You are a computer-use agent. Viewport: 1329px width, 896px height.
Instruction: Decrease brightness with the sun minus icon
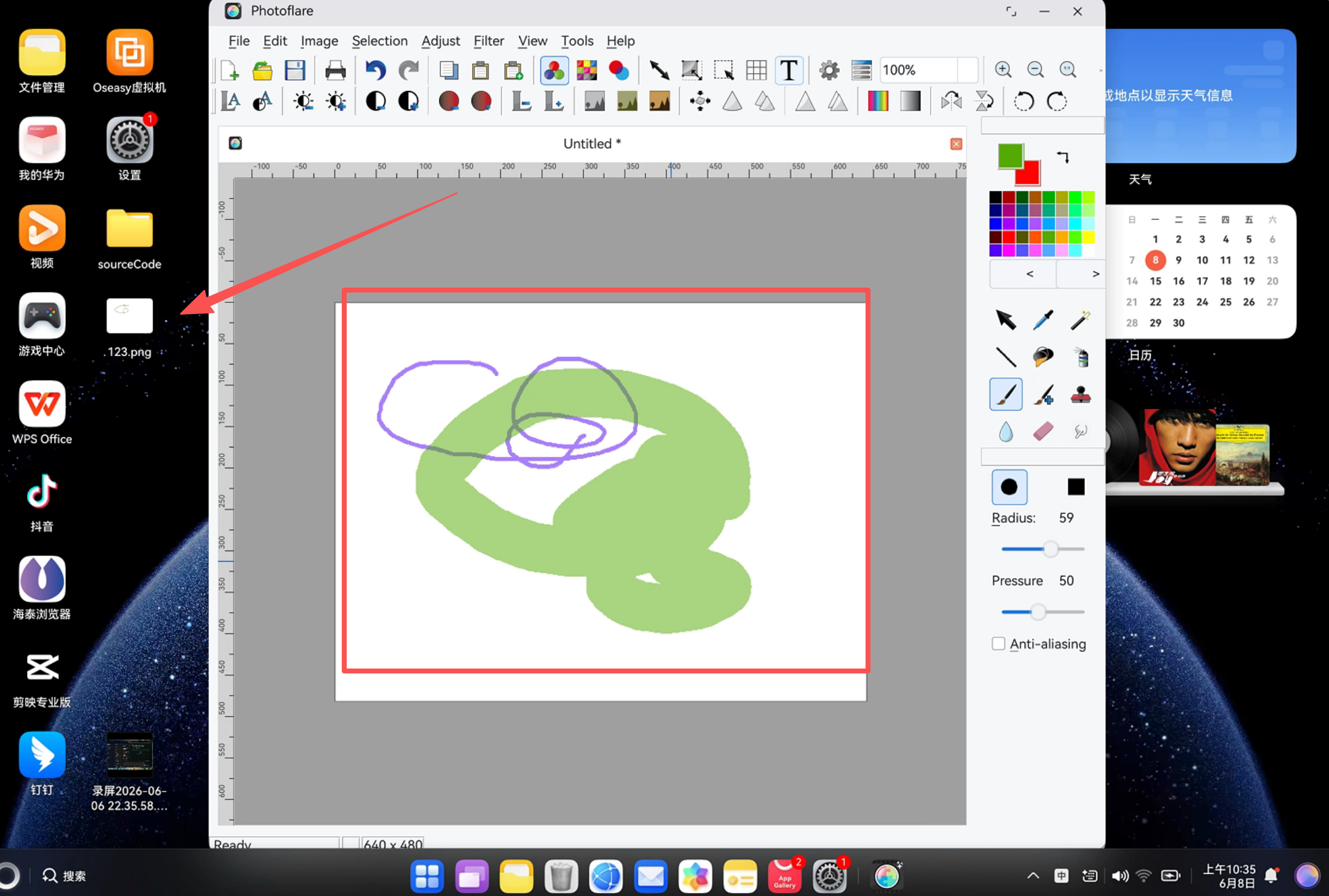click(303, 101)
